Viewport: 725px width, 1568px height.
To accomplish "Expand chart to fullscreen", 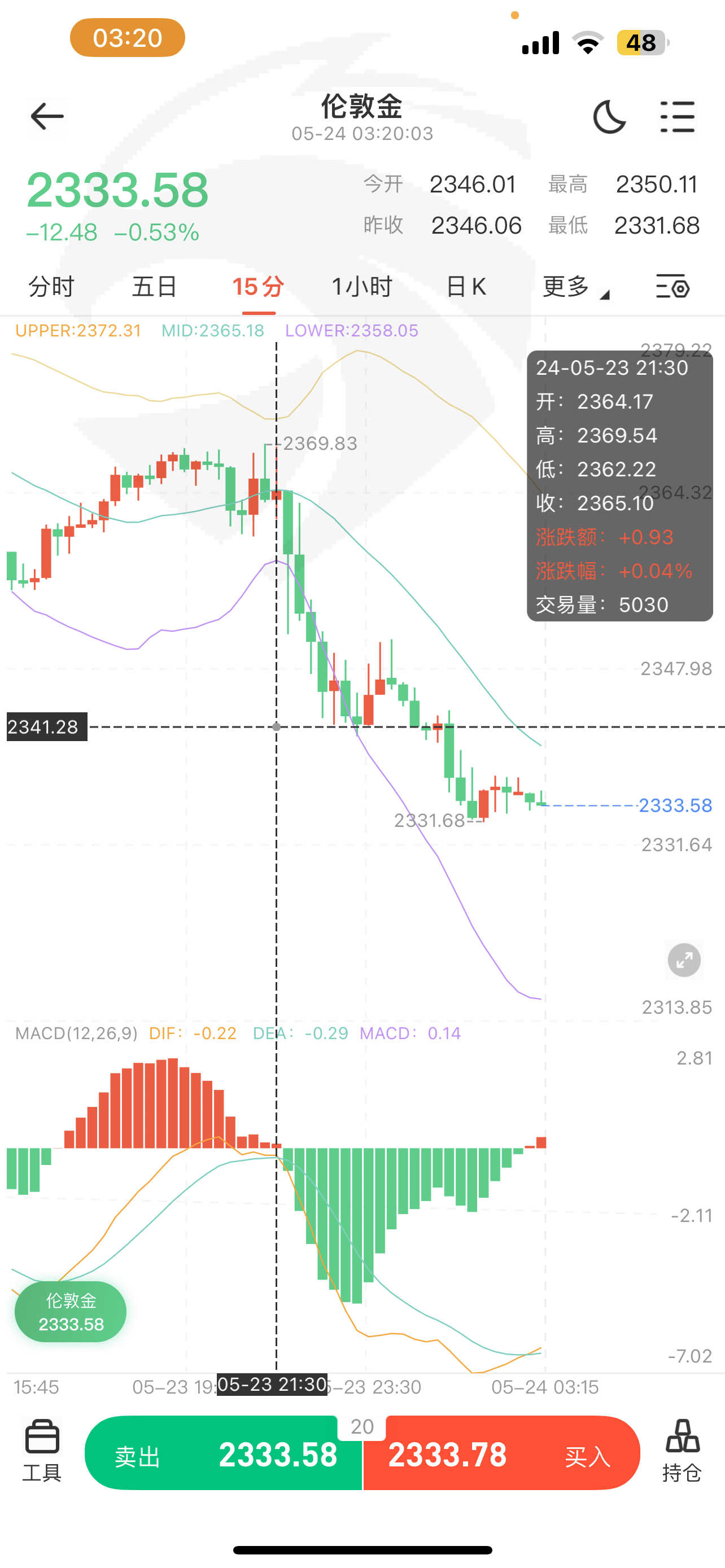I will point(684,960).
